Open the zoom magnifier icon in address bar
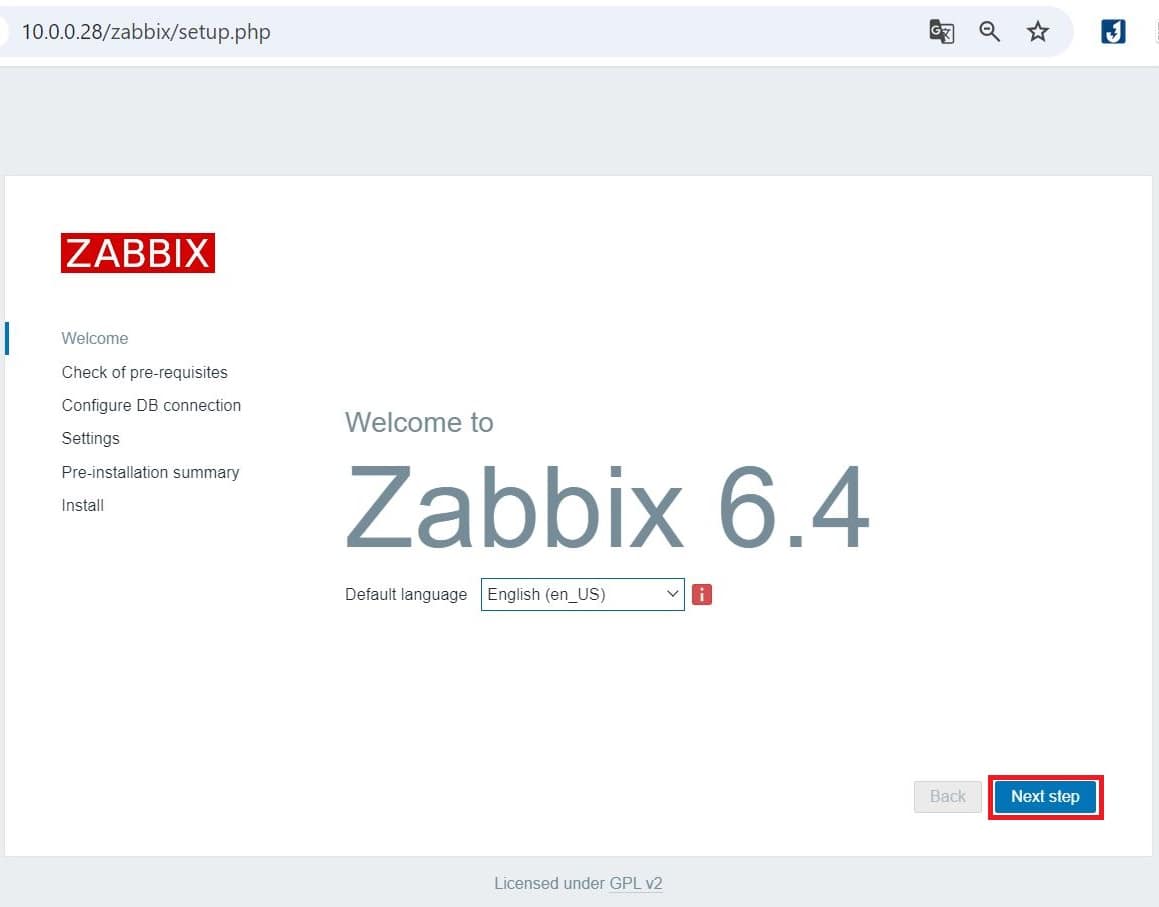This screenshot has width=1159, height=907. 989,32
